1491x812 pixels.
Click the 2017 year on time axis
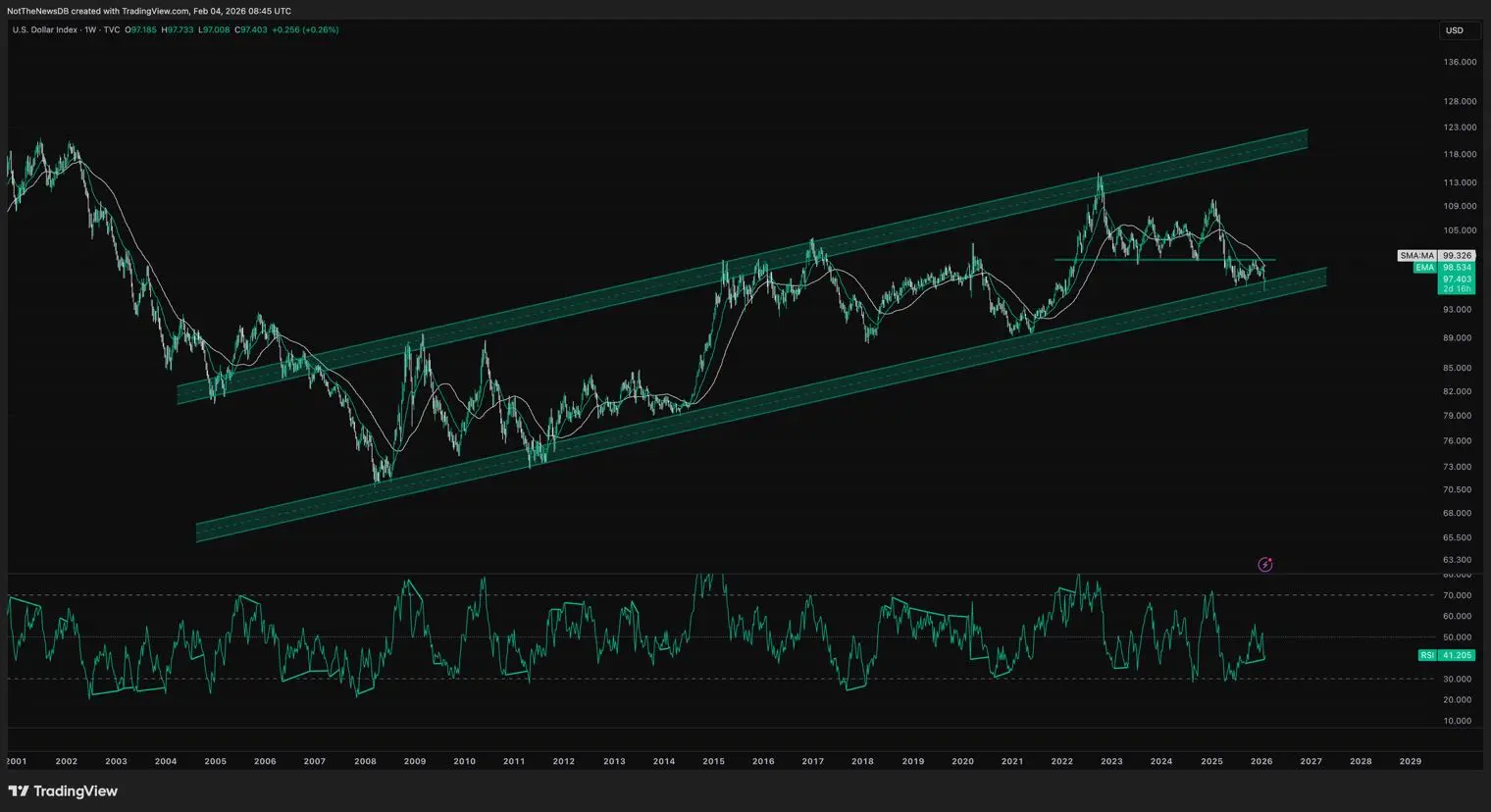813,761
